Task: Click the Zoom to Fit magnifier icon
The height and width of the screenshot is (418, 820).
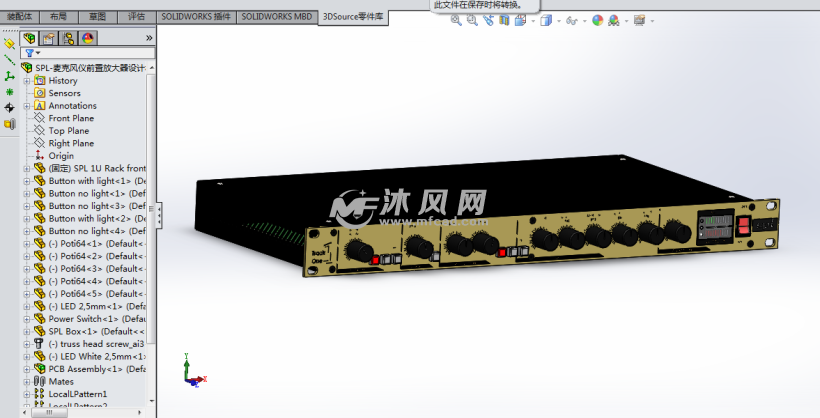Action: (x=456, y=20)
